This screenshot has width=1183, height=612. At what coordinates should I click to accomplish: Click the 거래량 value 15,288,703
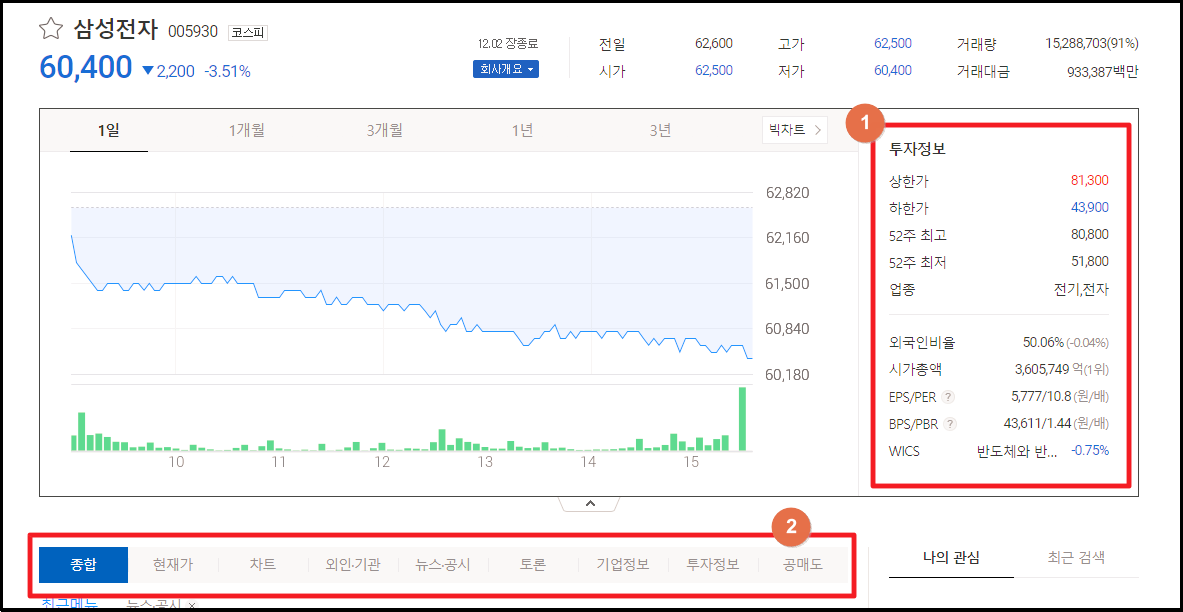[1075, 44]
